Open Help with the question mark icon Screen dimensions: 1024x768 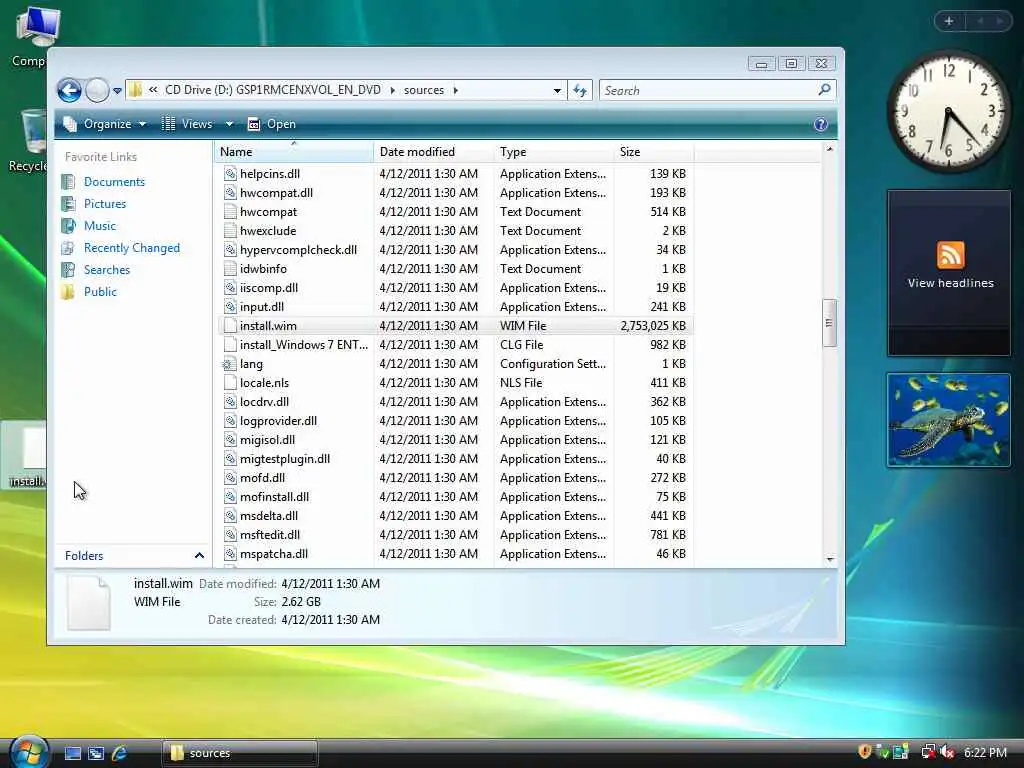[821, 124]
